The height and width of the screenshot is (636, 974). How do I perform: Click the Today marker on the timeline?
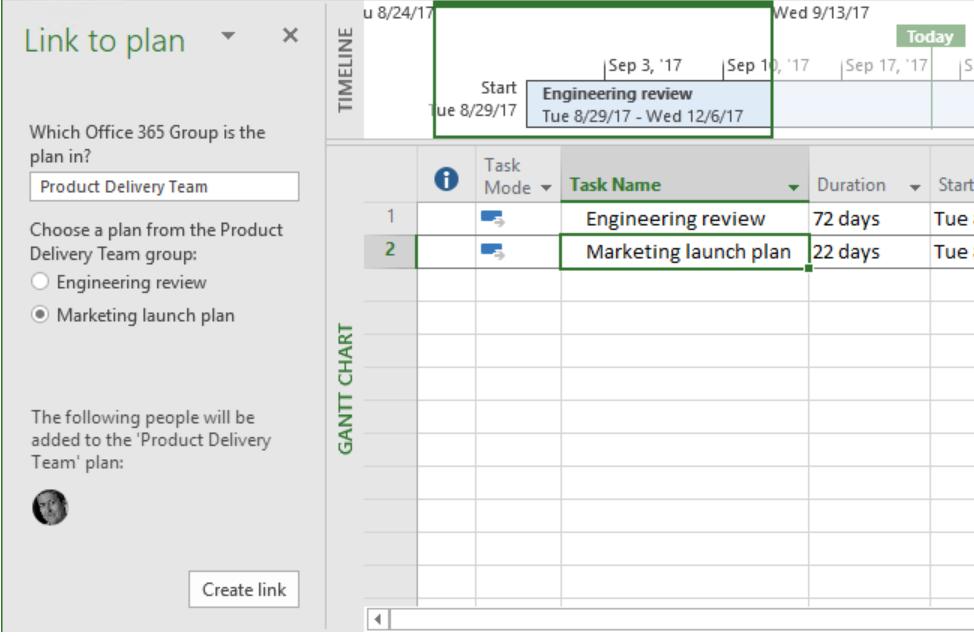coord(930,37)
